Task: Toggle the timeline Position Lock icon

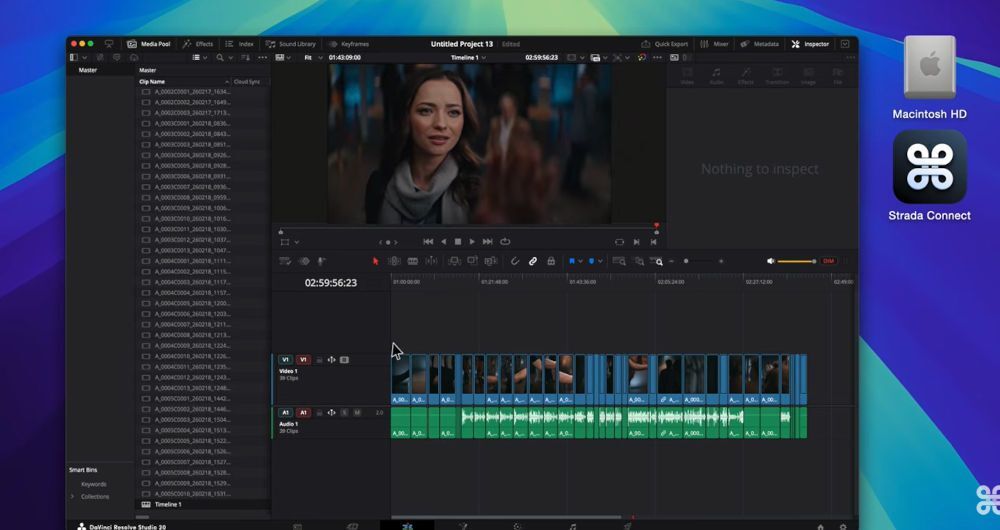Action: 551,261
